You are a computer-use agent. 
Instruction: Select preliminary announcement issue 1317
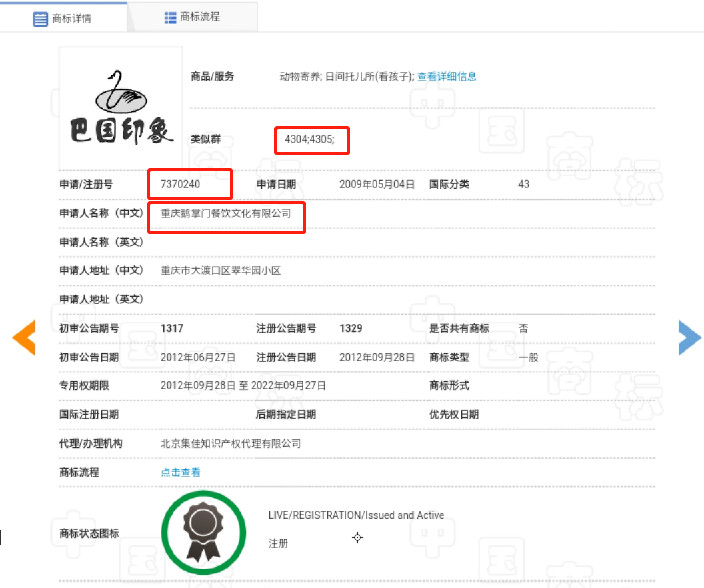(x=172, y=328)
